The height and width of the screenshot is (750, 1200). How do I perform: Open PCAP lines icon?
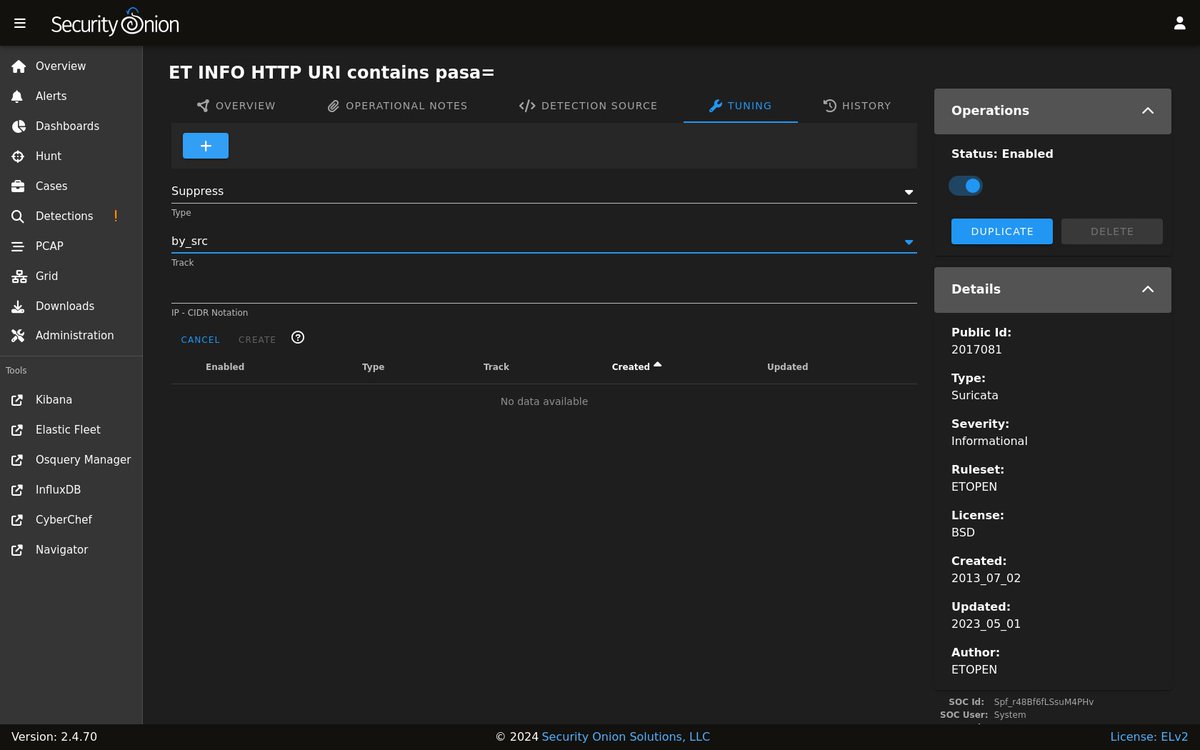17,246
